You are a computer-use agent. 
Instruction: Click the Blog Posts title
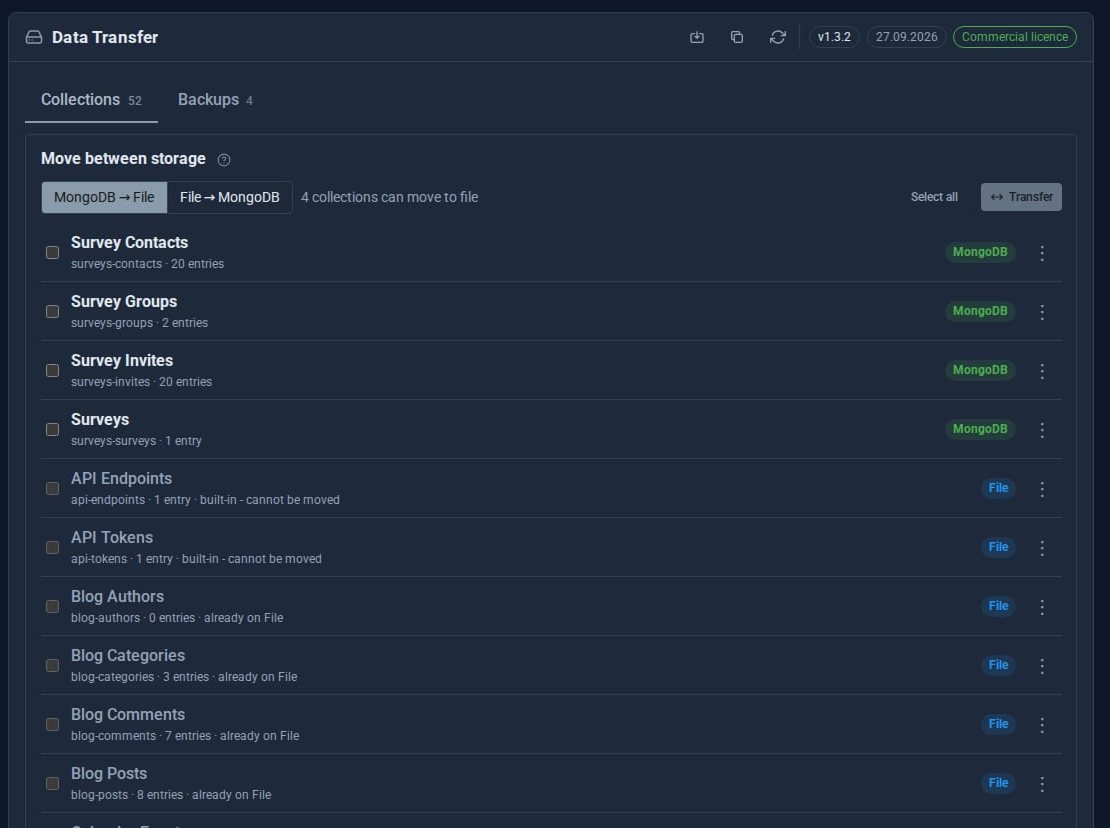click(109, 774)
